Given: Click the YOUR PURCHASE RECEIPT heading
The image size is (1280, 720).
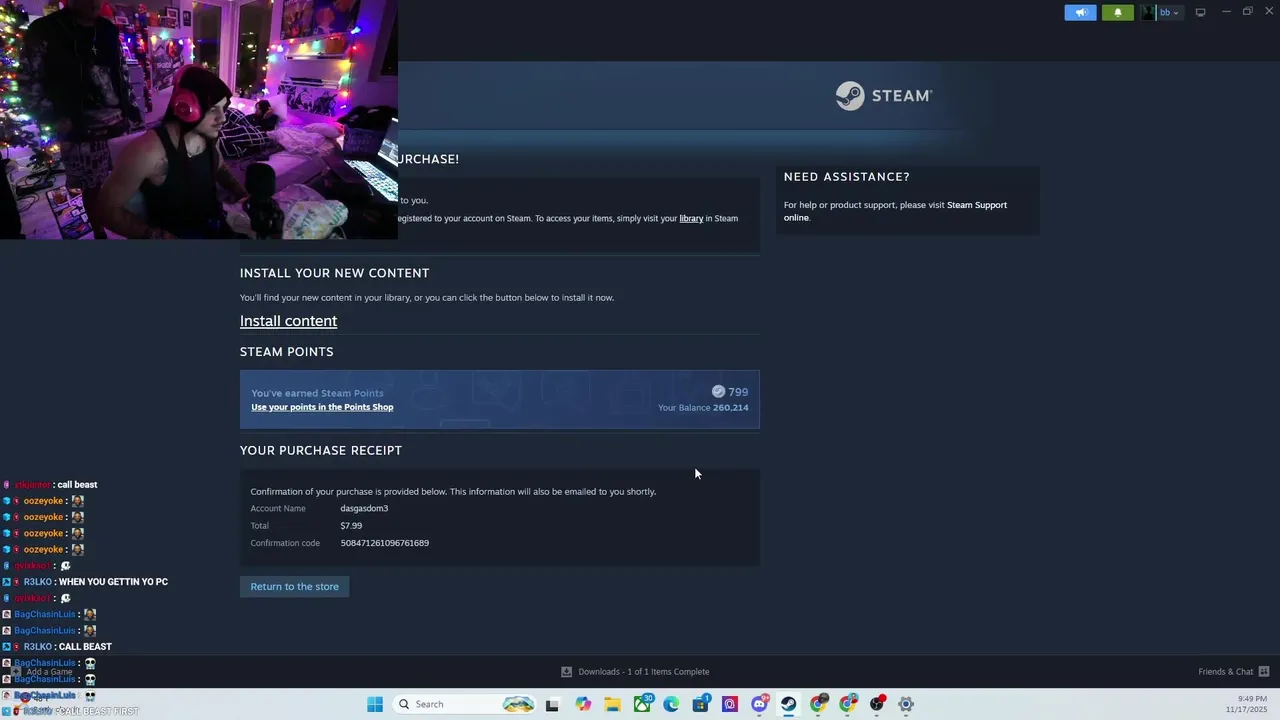Looking at the screenshot, I should 321,451.
